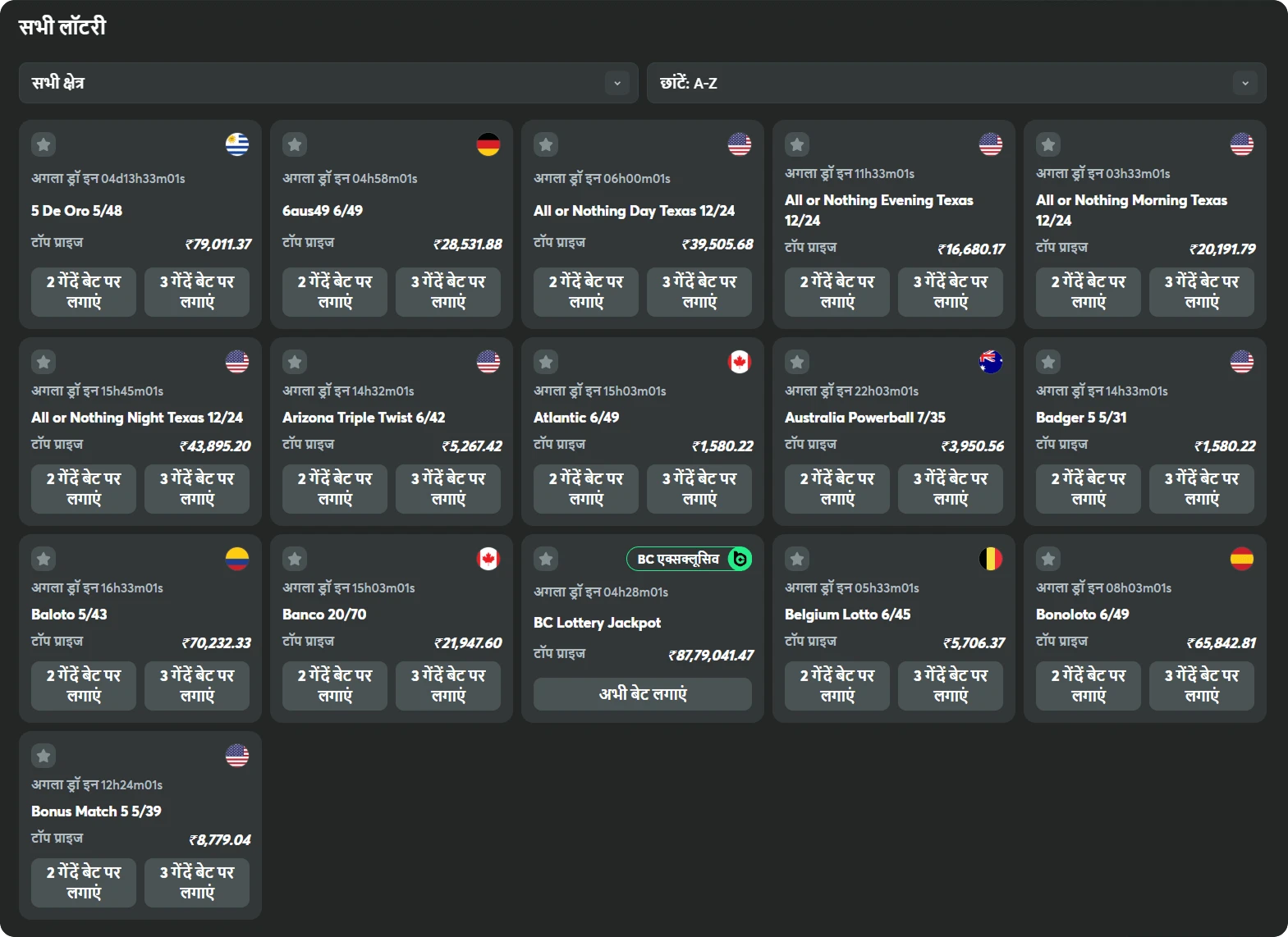Open the सभी क्षेत्र region dropdown

tap(328, 83)
